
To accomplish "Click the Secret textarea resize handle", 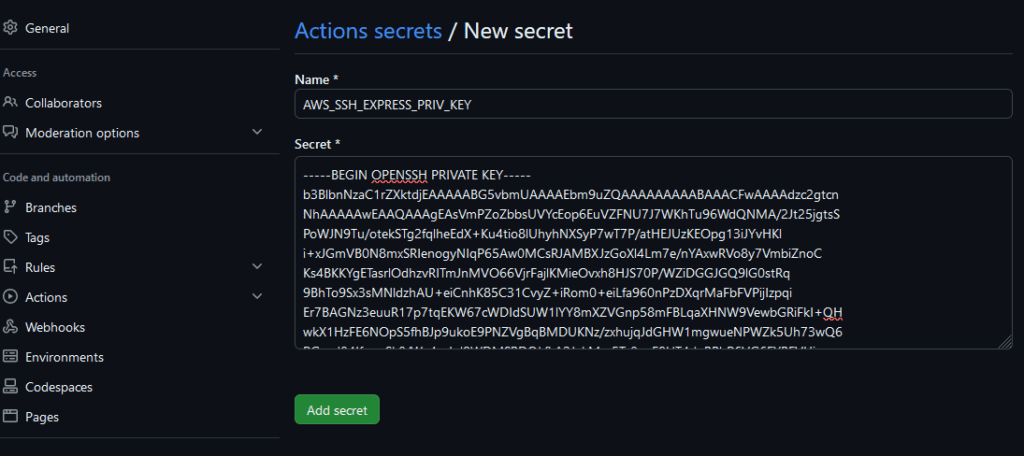I will 1005,342.
